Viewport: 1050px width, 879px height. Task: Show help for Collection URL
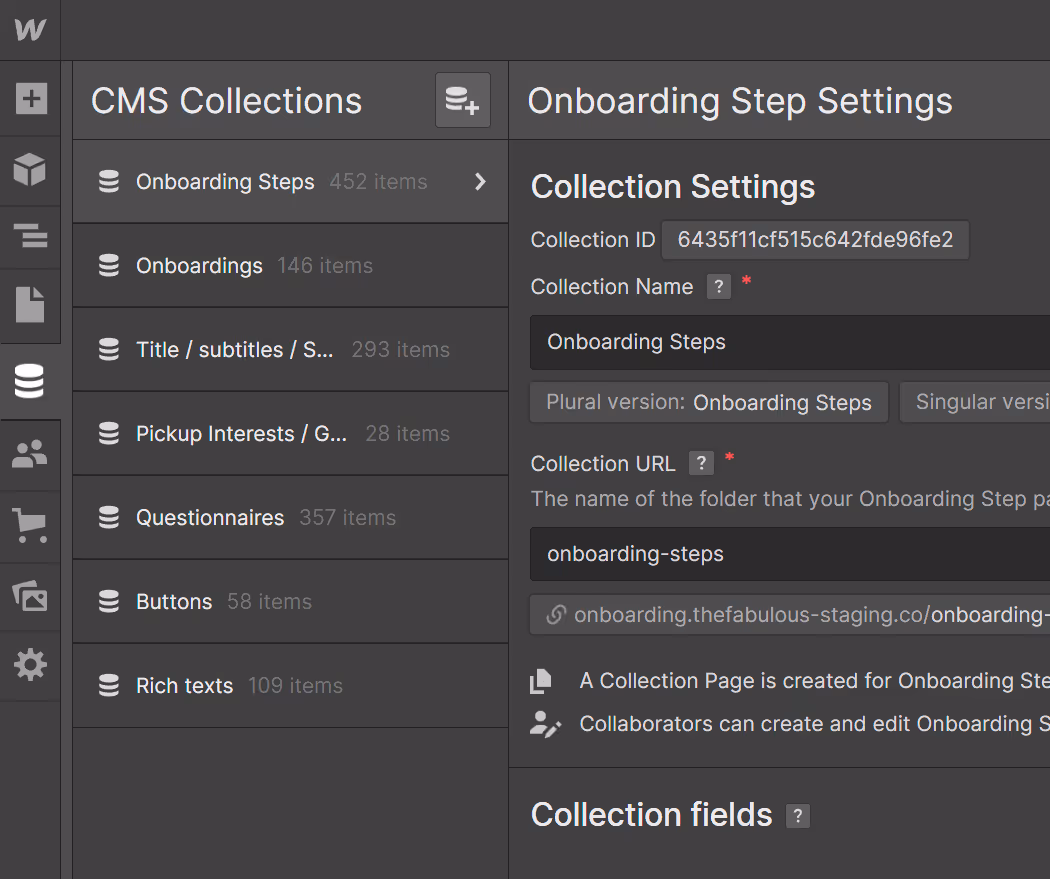(701, 463)
